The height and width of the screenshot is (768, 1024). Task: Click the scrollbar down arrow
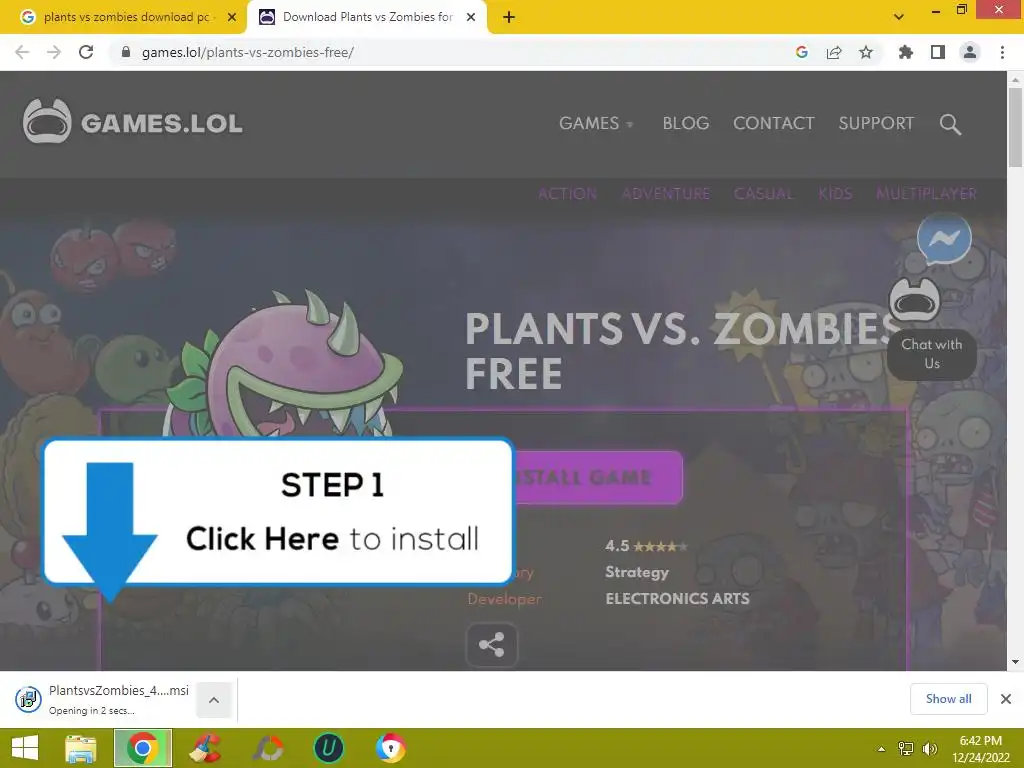pos(1015,662)
